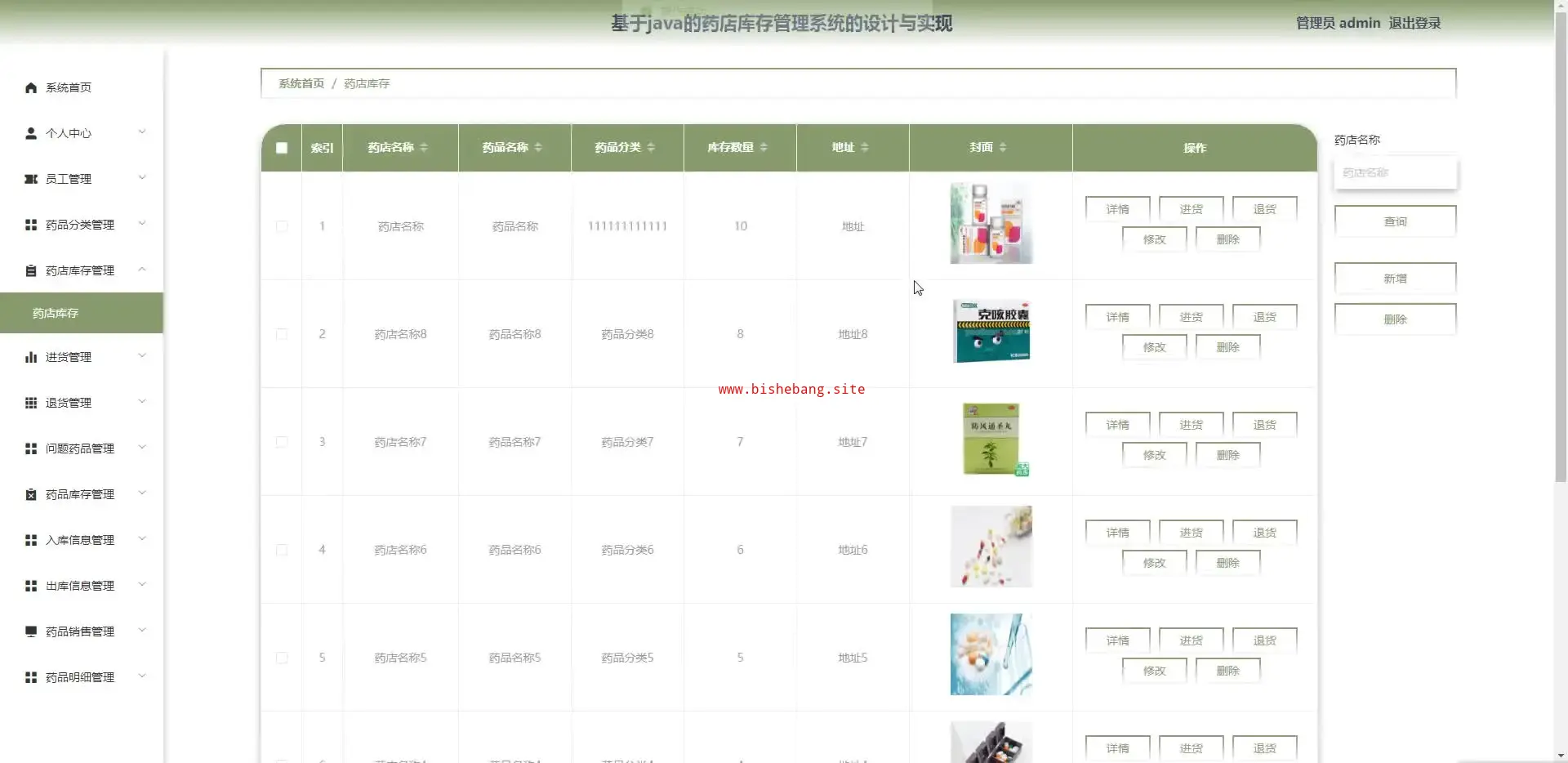1568x763 pixels.
Task: Sort table by 封面 column arrows
Action: pos(1003,148)
